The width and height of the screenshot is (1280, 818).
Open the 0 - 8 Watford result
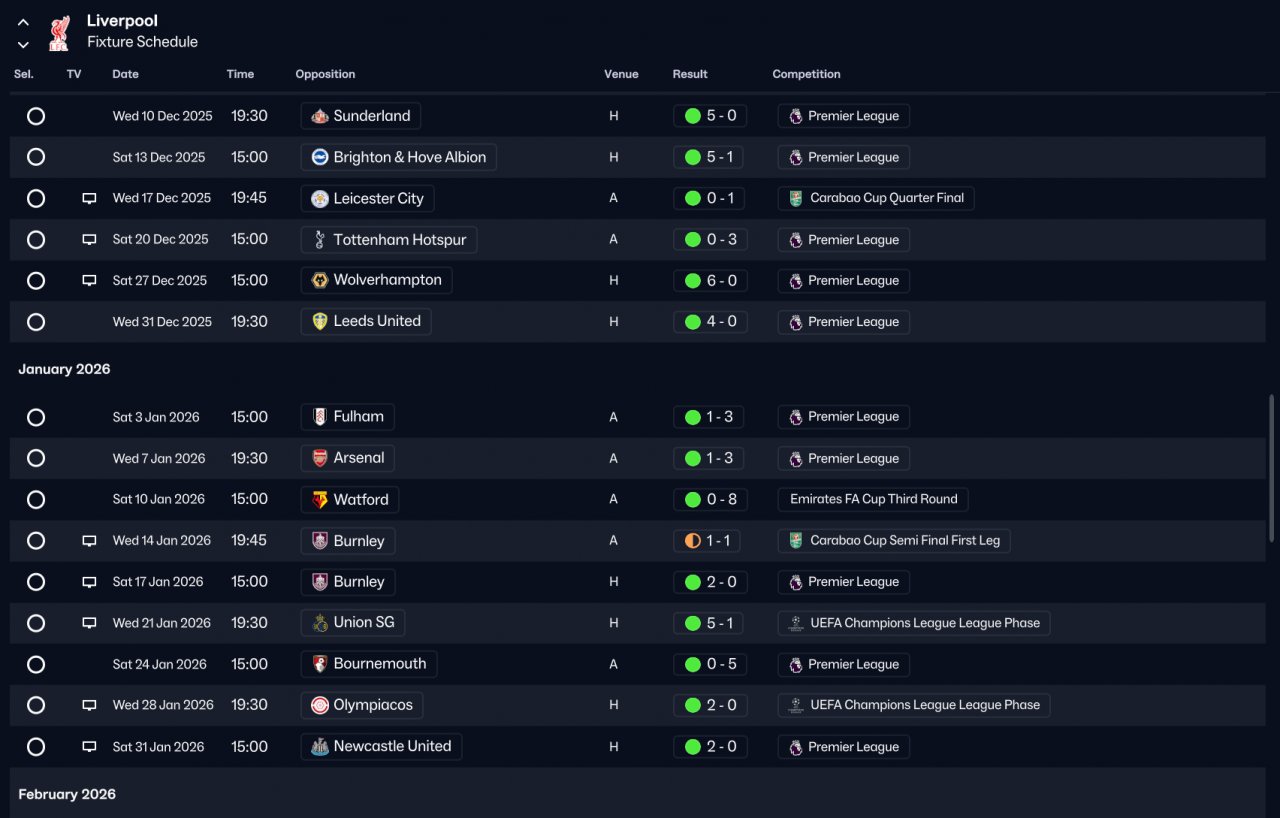(710, 499)
